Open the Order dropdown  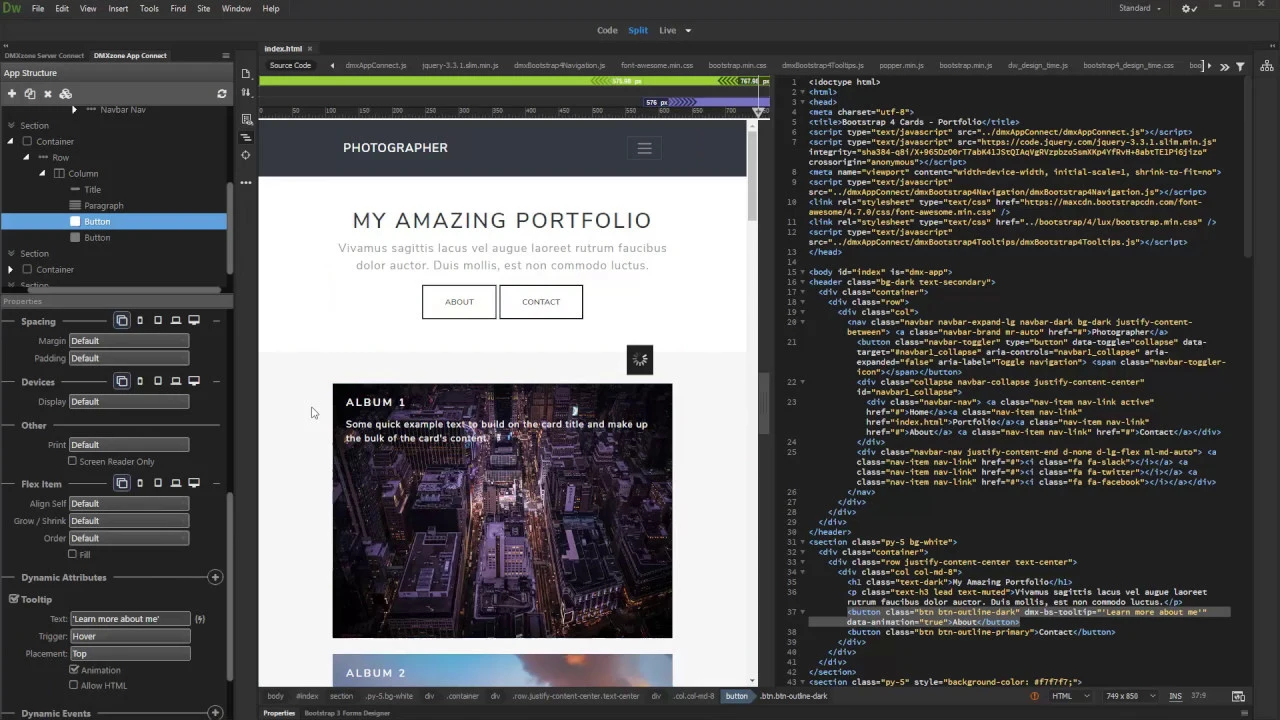click(129, 538)
